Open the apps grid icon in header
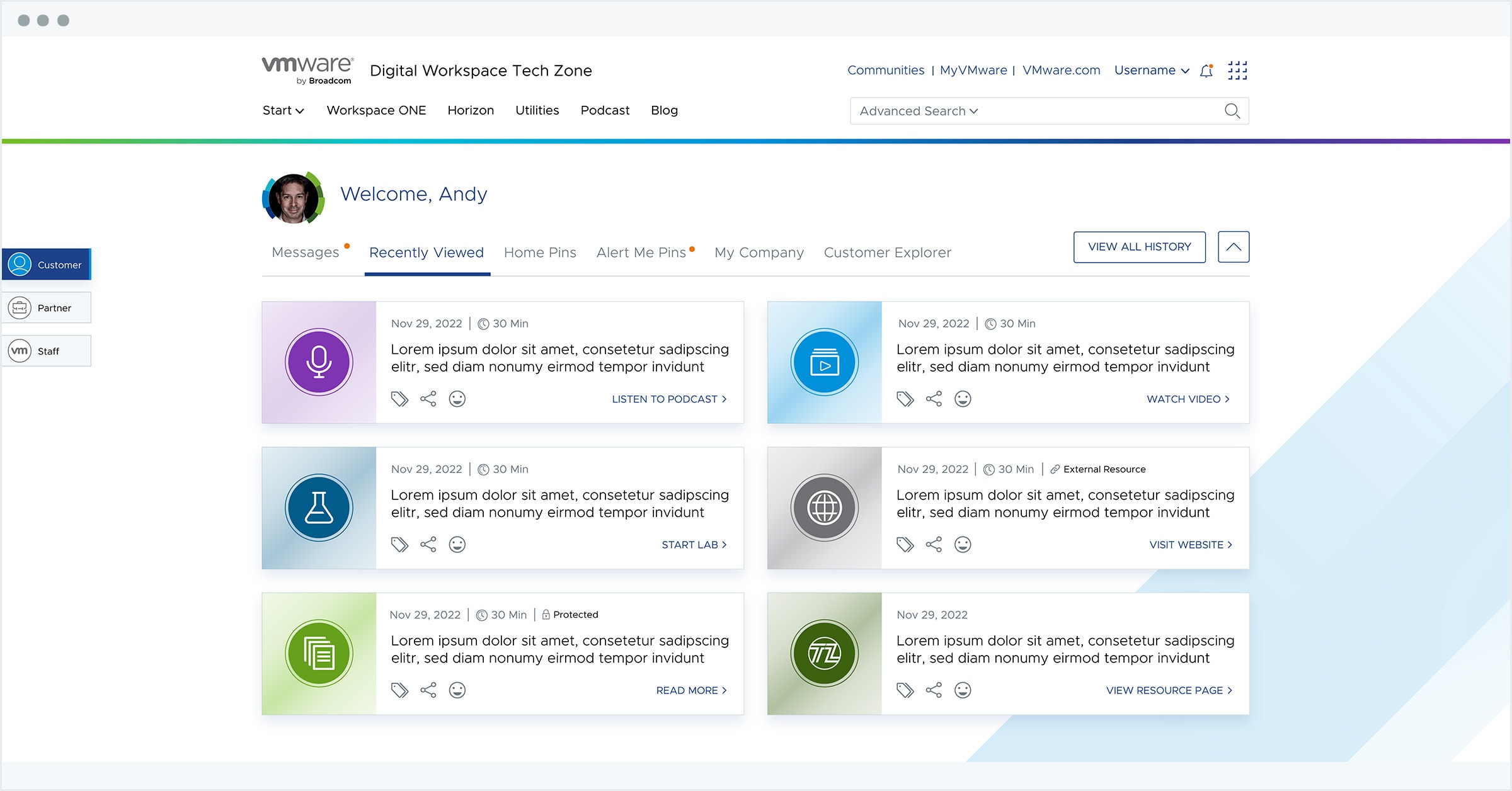Screen dimensions: 1512x791 (x=1237, y=71)
